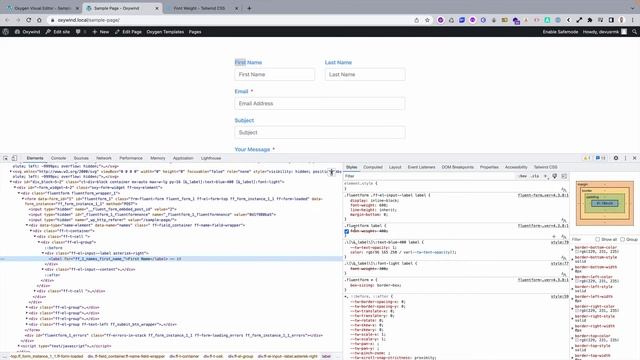Switch to Network tab in DevTools

[x=104, y=158]
